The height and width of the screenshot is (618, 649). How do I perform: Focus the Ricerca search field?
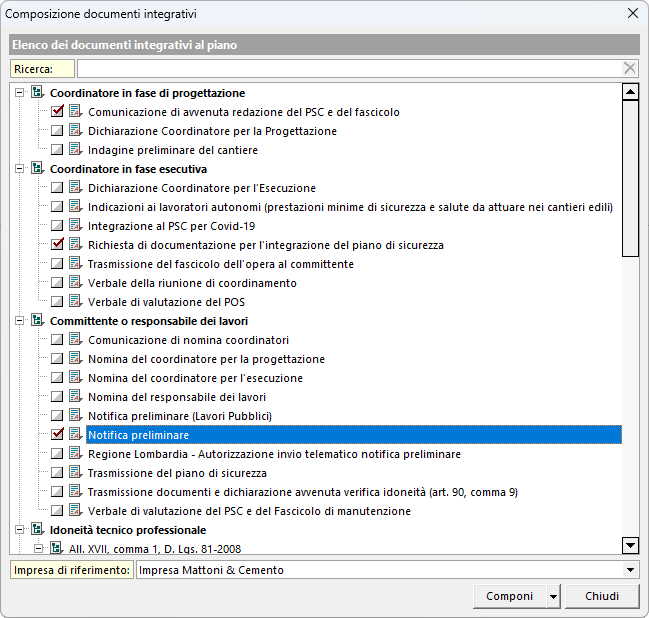tap(348, 69)
